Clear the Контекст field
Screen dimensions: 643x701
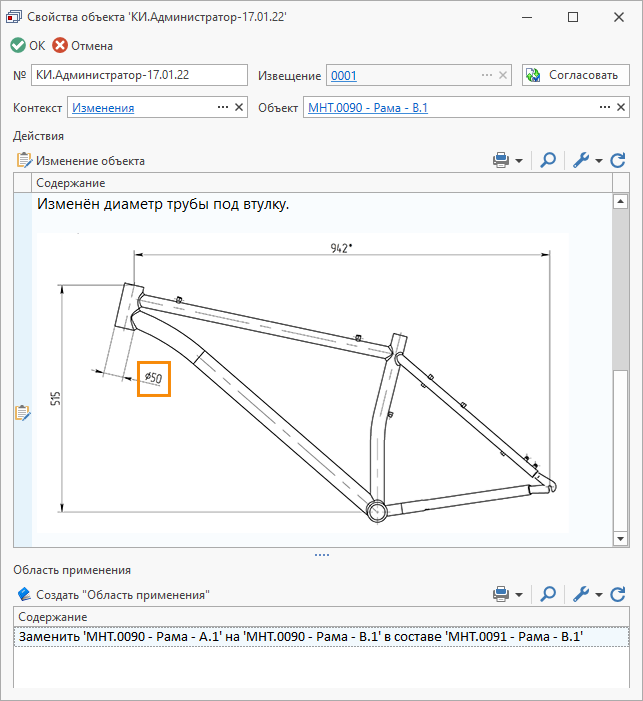239,107
